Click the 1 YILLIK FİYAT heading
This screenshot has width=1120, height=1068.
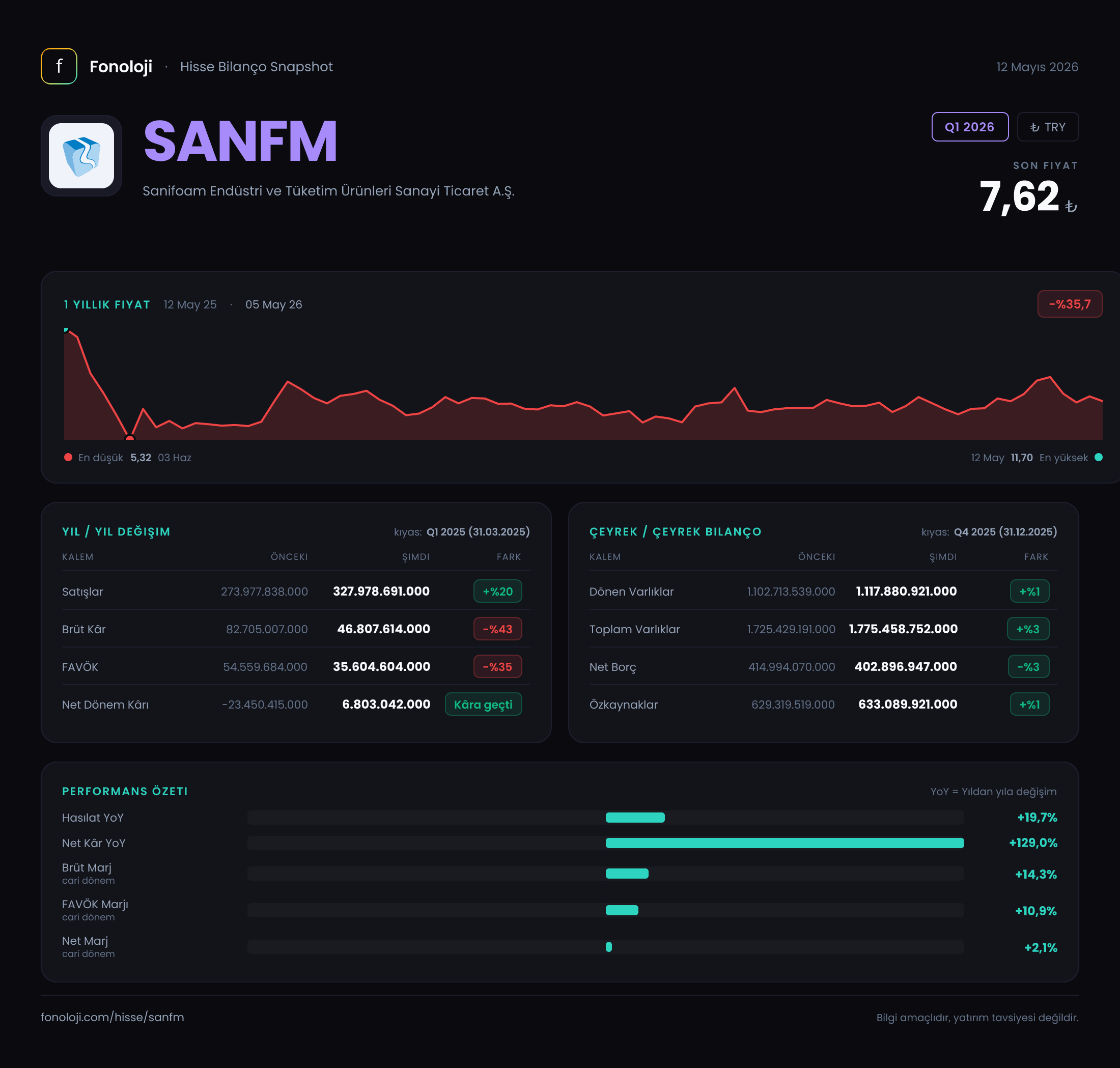click(x=107, y=304)
